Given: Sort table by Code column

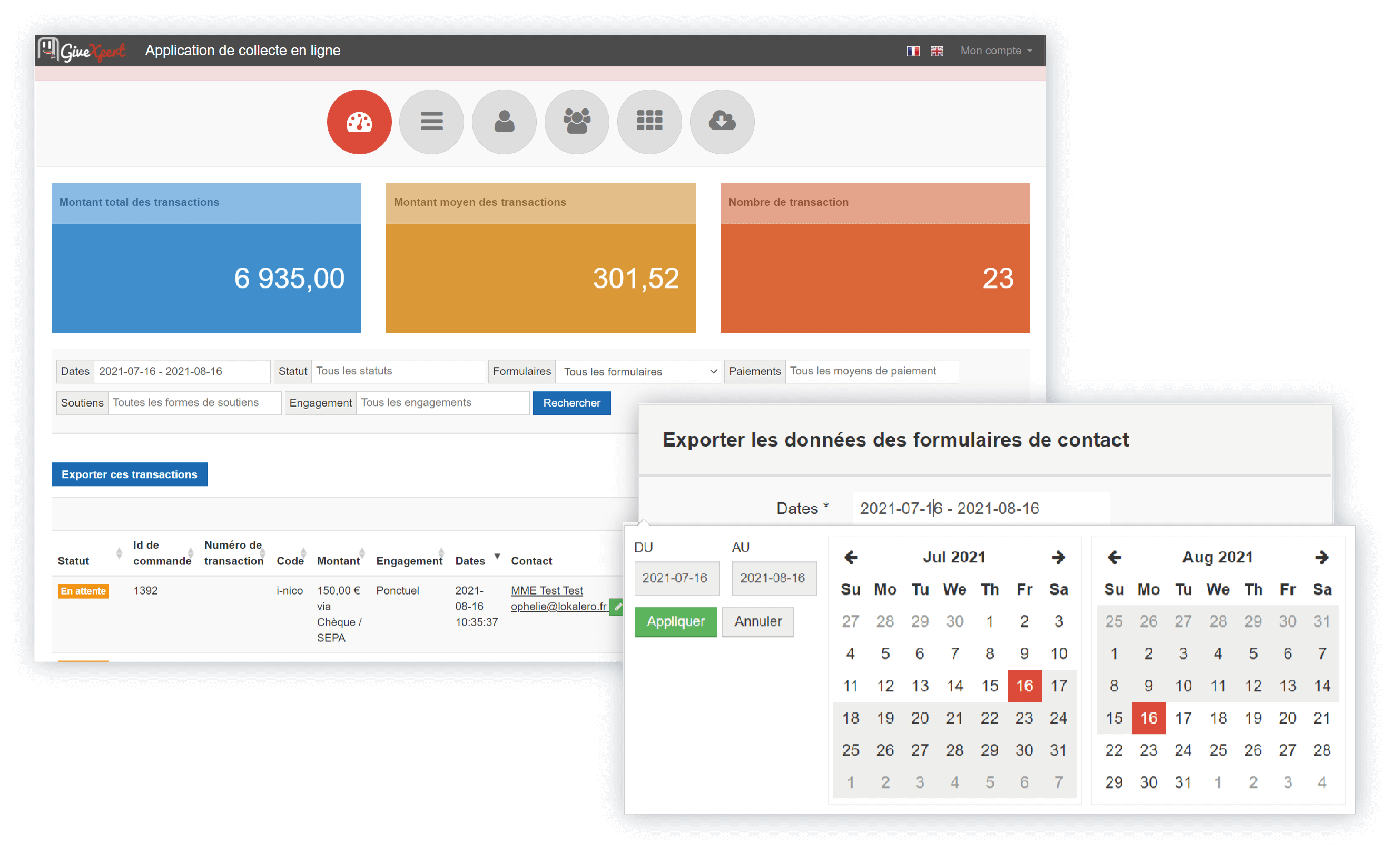Looking at the screenshot, I should [x=303, y=553].
